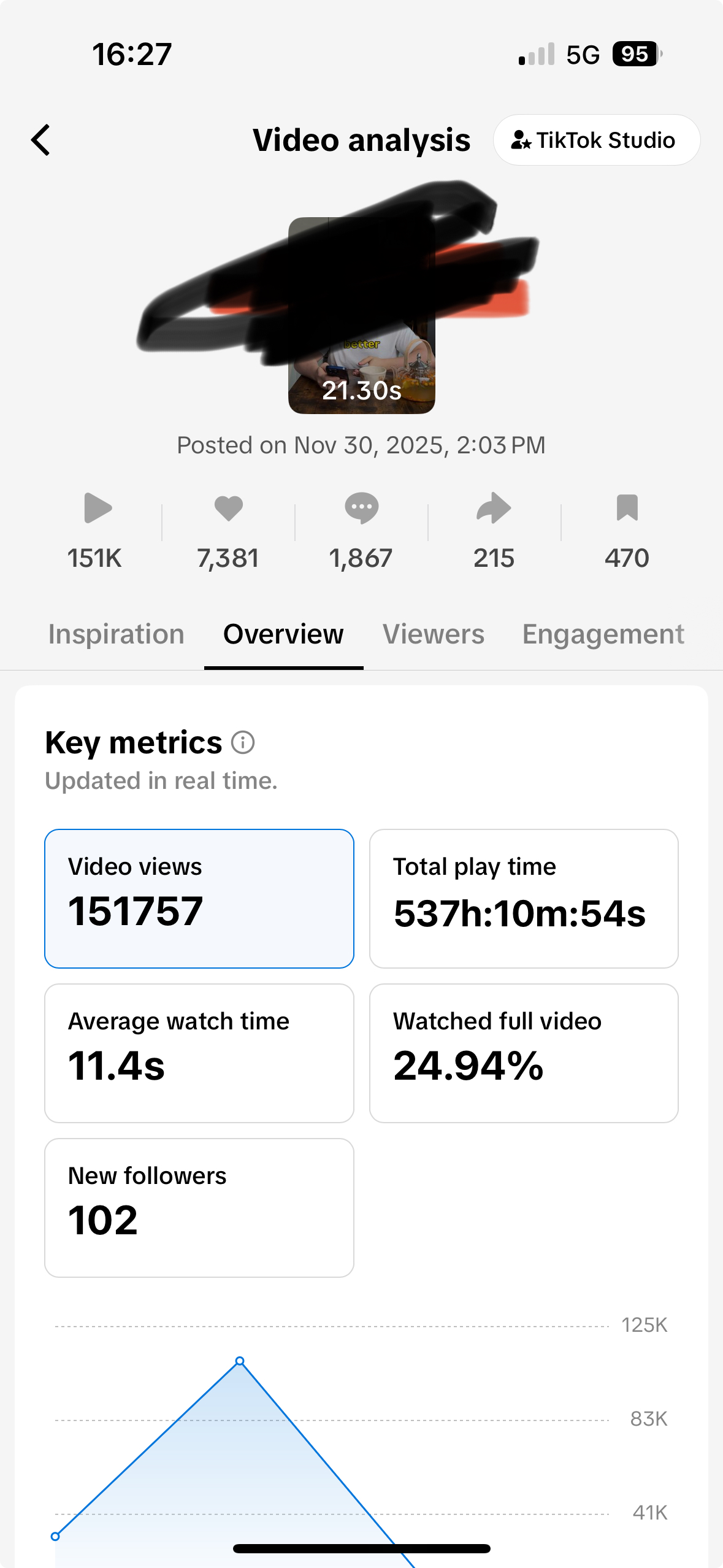Tap the back arrow icon
This screenshot has height=1568, width=723.
[41, 140]
